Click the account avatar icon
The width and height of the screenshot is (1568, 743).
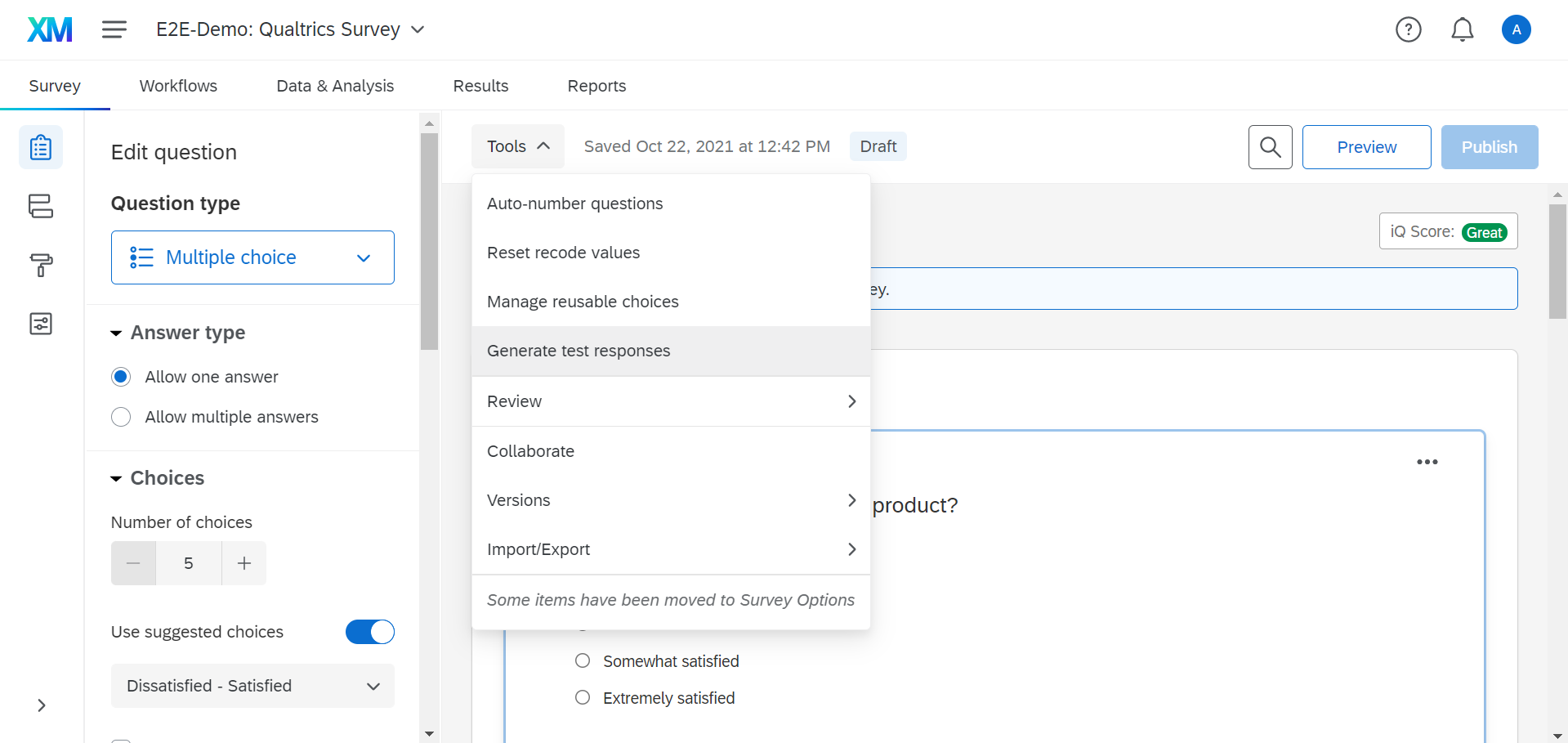[x=1516, y=30]
